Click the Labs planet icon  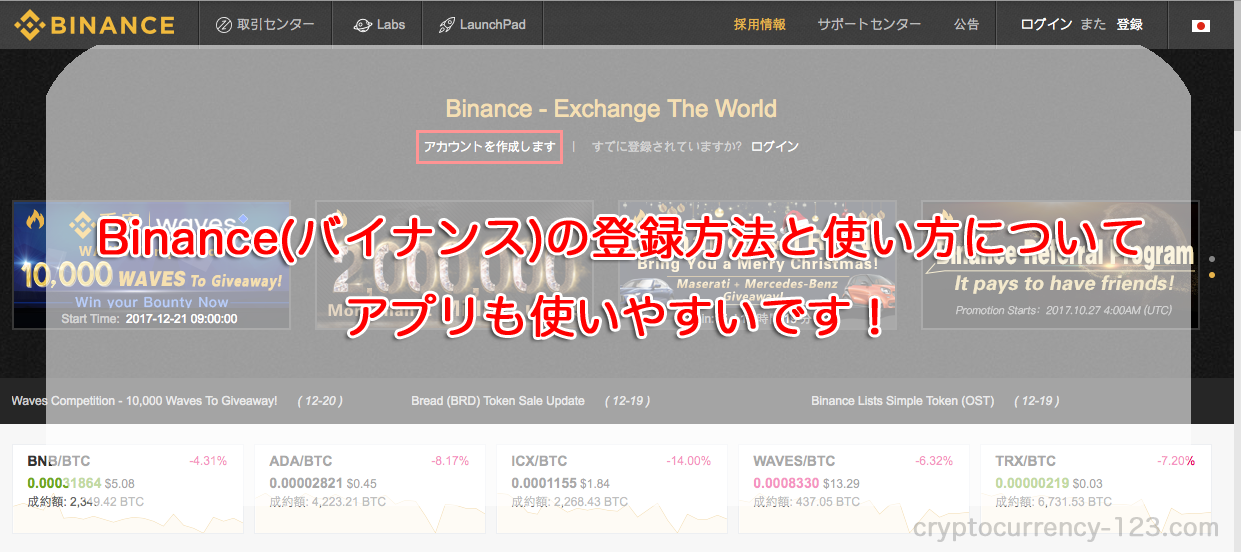pos(362,24)
